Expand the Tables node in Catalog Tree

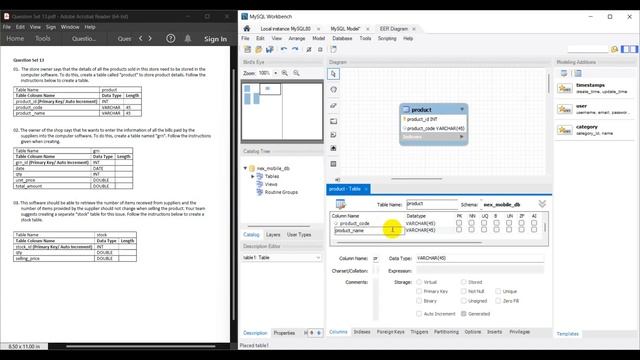[x=253, y=176]
